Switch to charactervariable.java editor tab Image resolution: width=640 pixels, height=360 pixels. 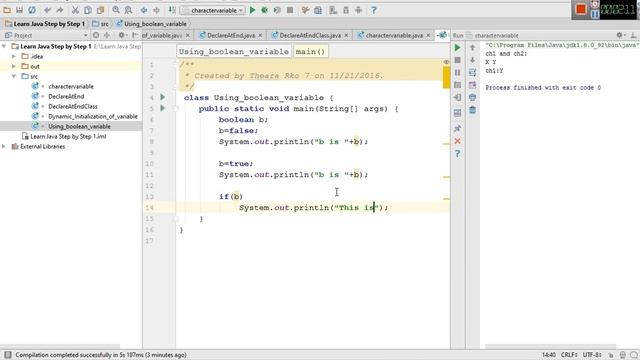coord(394,36)
